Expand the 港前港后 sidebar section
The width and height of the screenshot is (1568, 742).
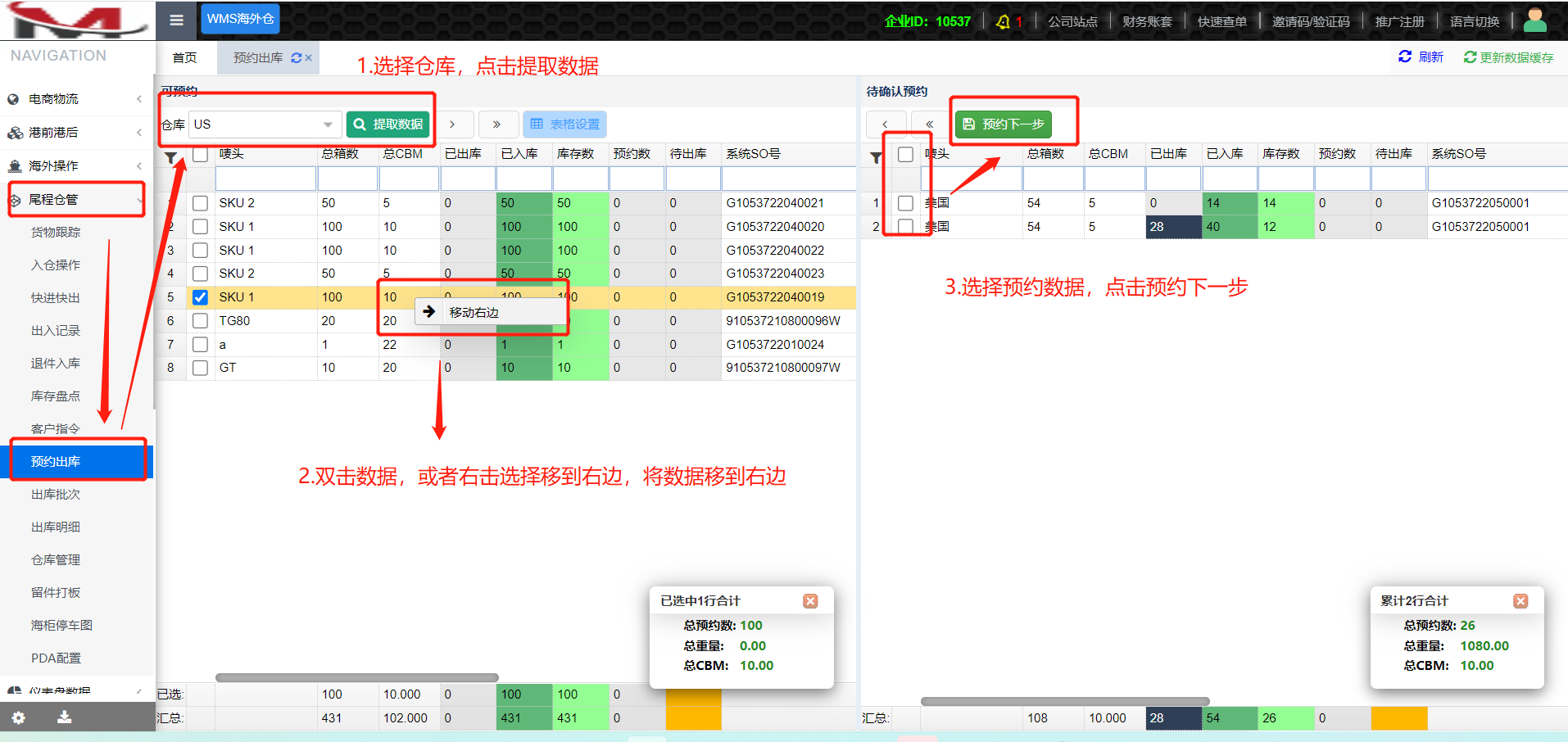coord(77,133)
